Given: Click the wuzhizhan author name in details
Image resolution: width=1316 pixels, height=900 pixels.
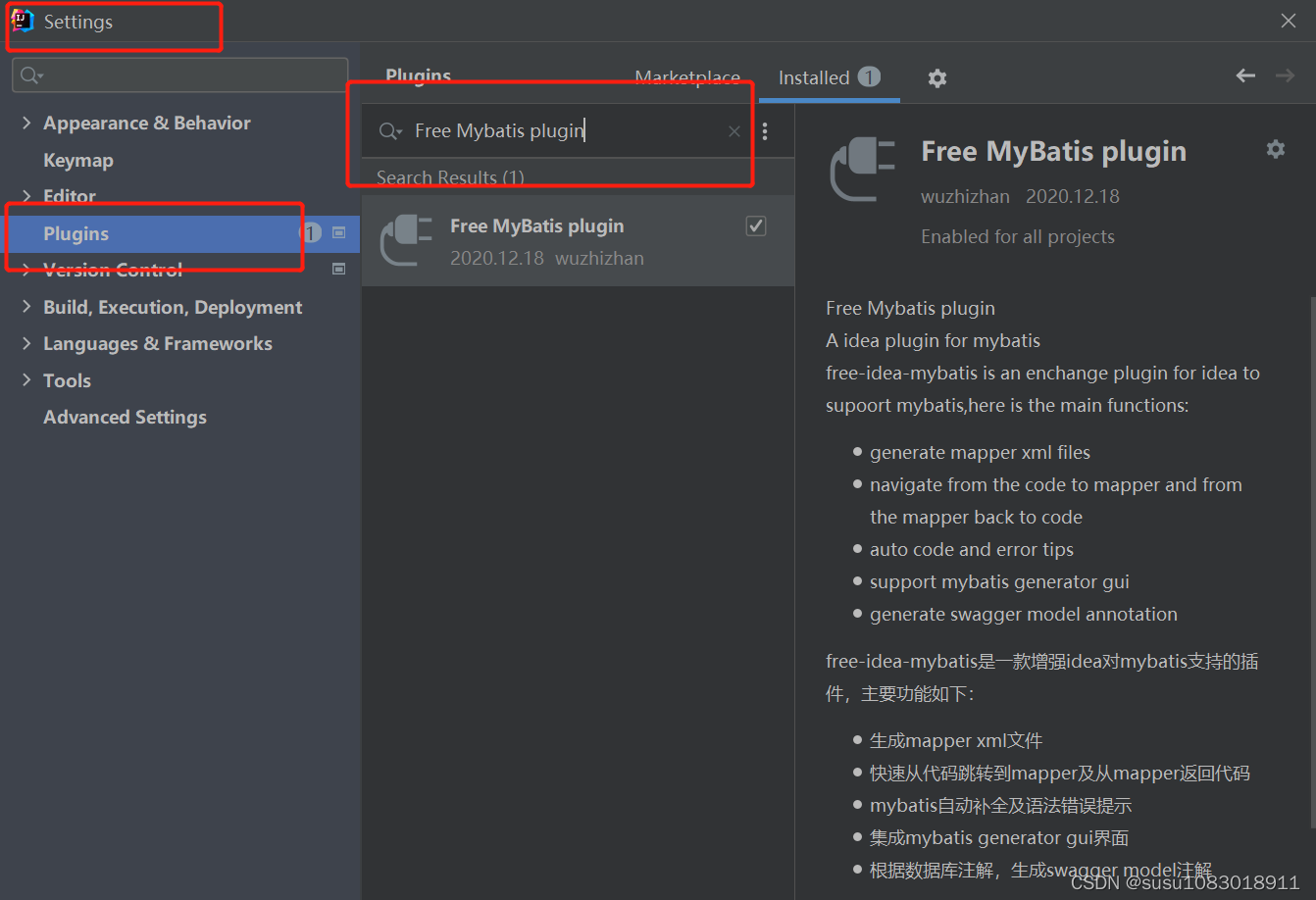Looking at the screenshot, I should pyautogui.click(x=965, y=196).
